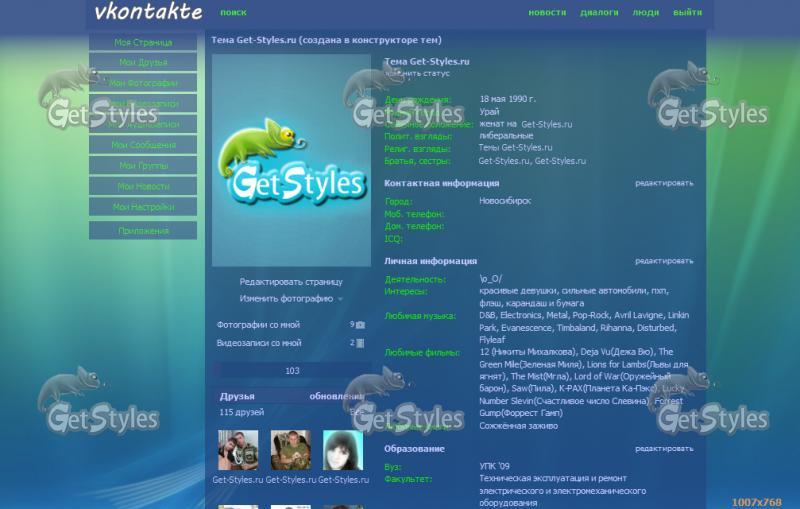Click Редактировать страницу under the avatar

pos(291,282)
